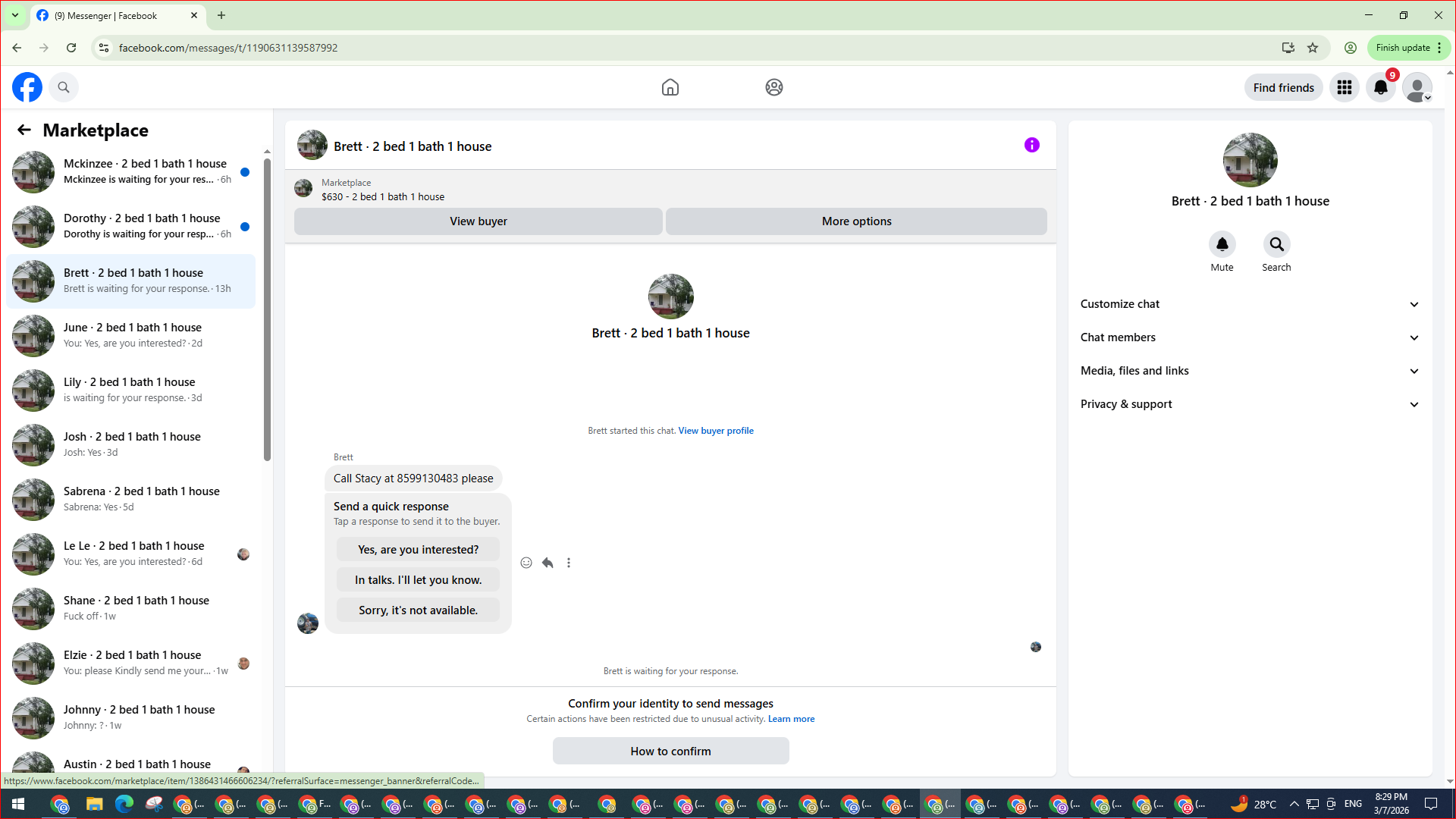This screenshot has height=819, width=1456.
Task: Go back from Marketplace using back arrow
Action: pos(24,130)
